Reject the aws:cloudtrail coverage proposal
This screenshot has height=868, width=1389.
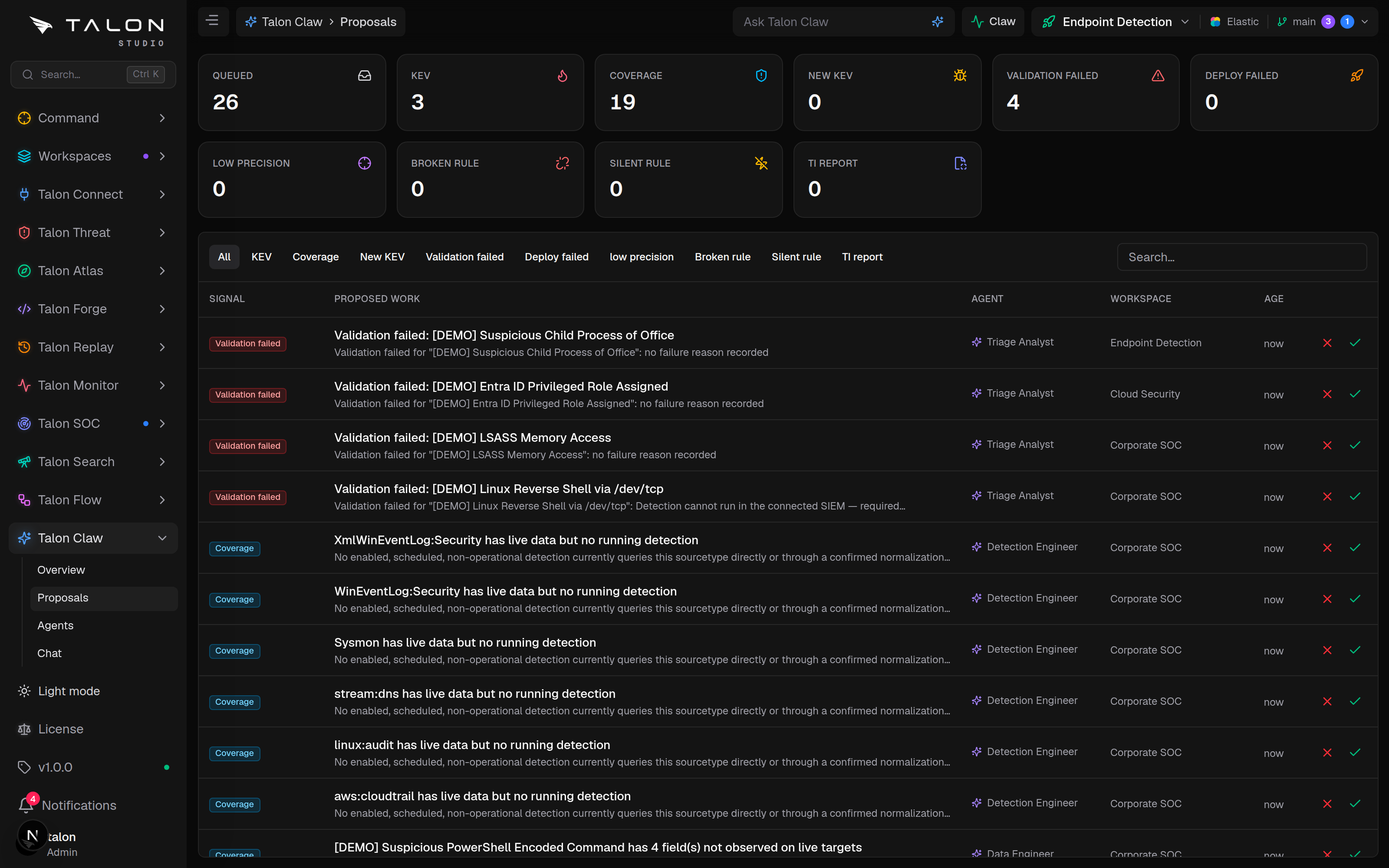click(1327, 804)
